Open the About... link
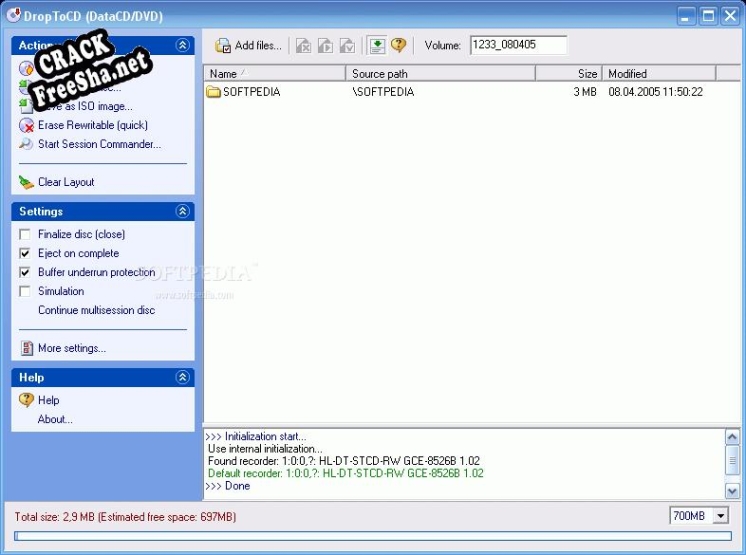This screenshot has width=746, height=555. point(55,419)
